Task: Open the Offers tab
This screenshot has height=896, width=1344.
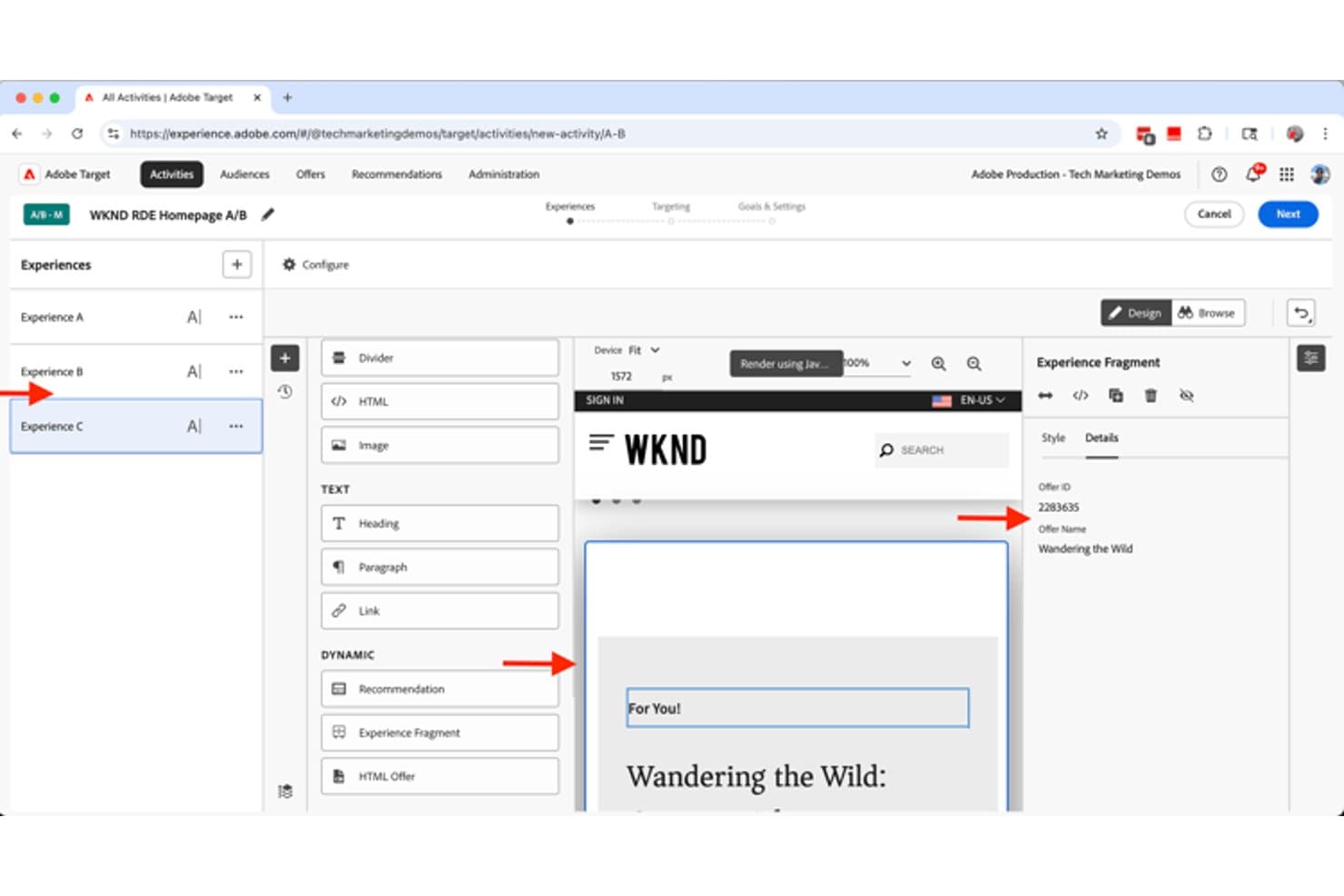Action: [311, 174]
